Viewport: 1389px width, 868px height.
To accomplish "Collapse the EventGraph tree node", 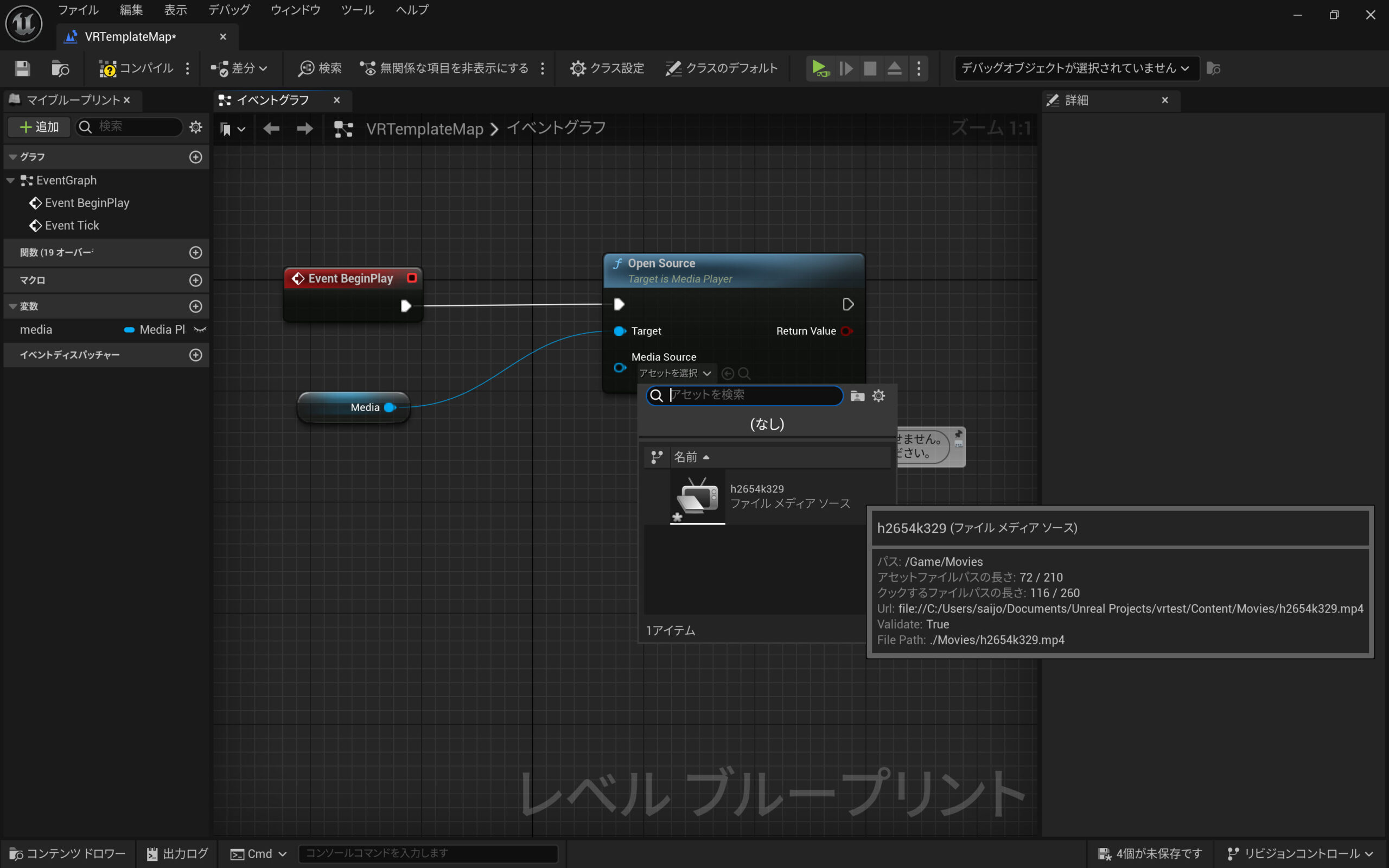I will [10, 180].
